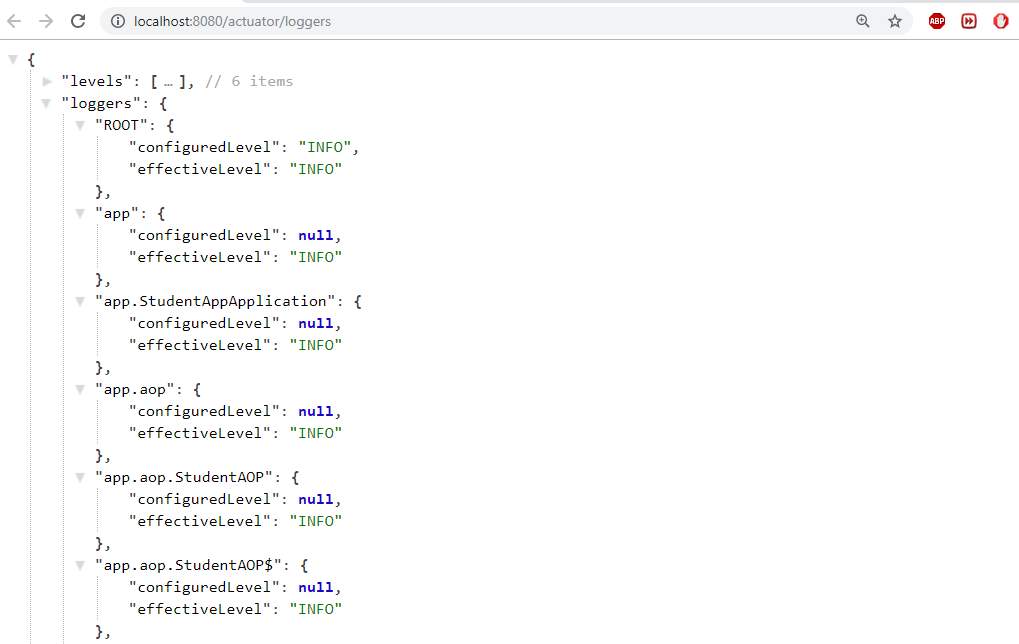Collapse the "app.aop.StudentAOP" node
Screen dimensions: 1019x644
[x=80, y=477]
